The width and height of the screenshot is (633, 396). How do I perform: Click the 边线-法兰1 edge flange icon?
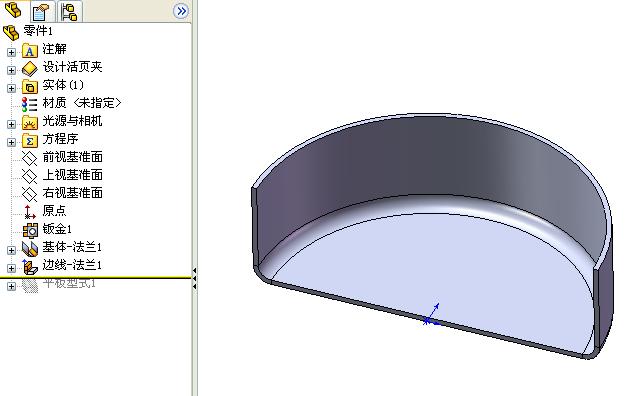29,267
